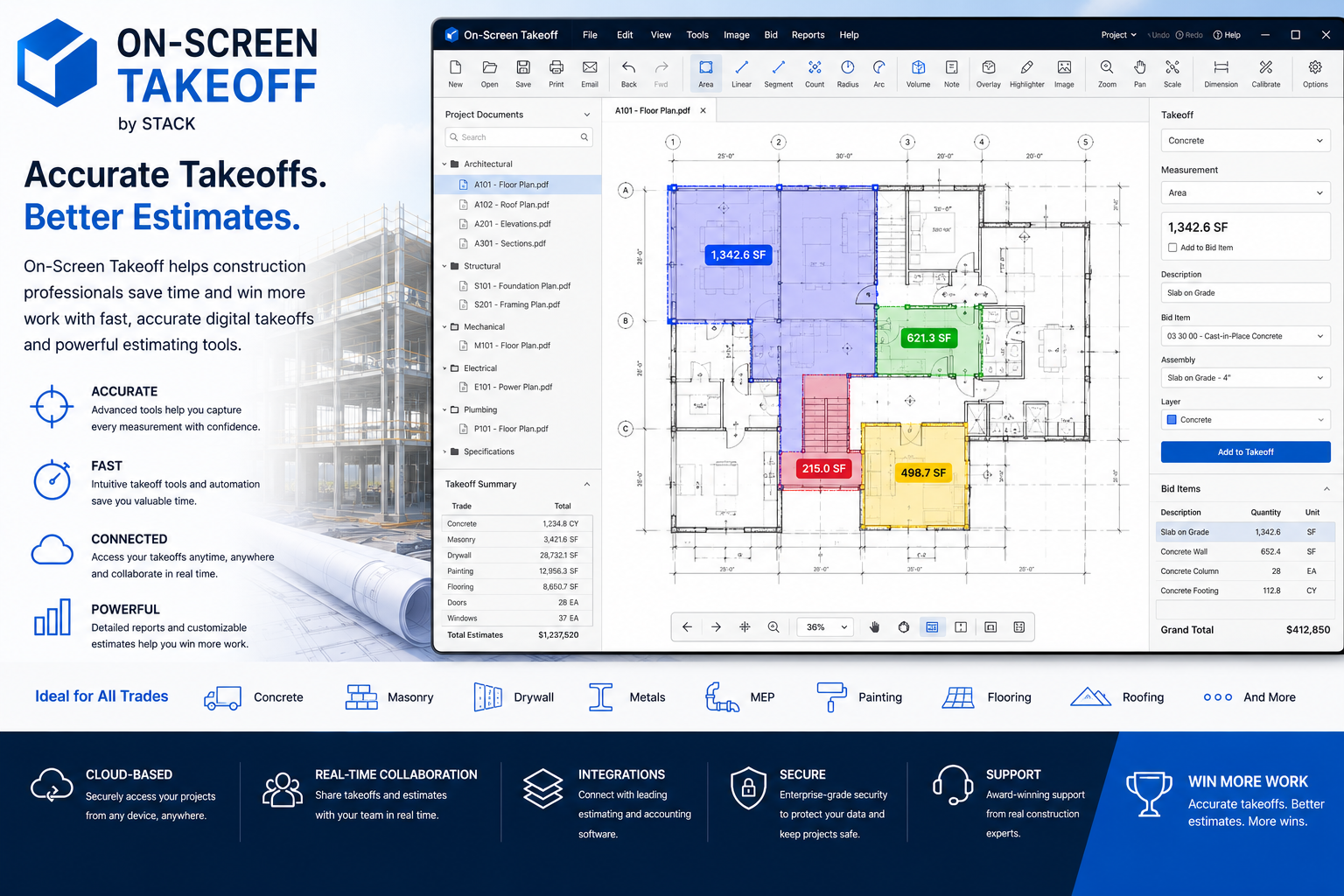Open E101 - Power Plan.pdf document
Image resolution: width=1344 pixels, height=896 pixels.
[x=513, y=387]
